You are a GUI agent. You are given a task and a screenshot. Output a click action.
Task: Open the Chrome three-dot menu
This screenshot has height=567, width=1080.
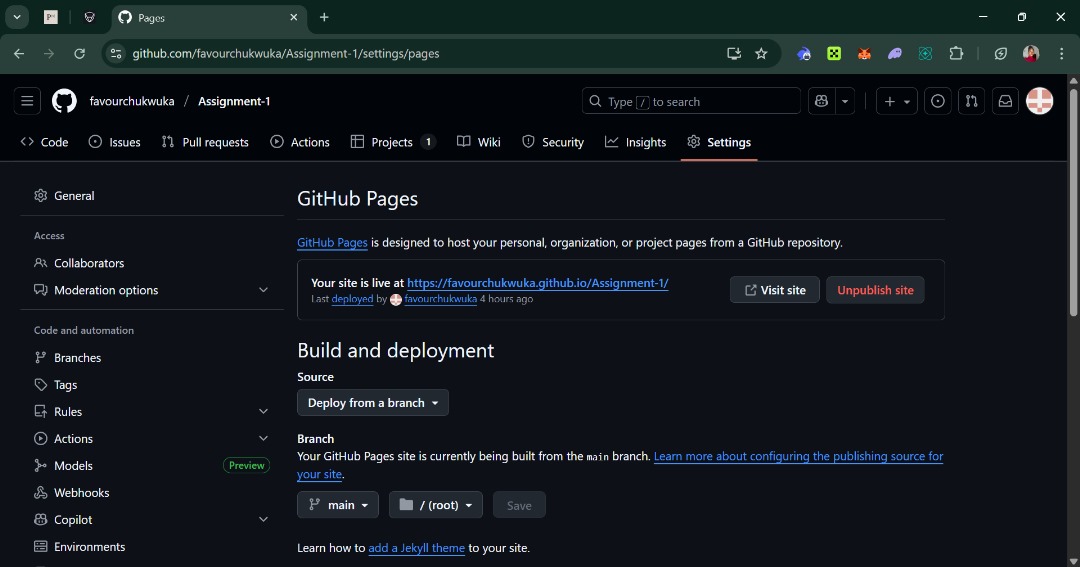click(1061, 54)
